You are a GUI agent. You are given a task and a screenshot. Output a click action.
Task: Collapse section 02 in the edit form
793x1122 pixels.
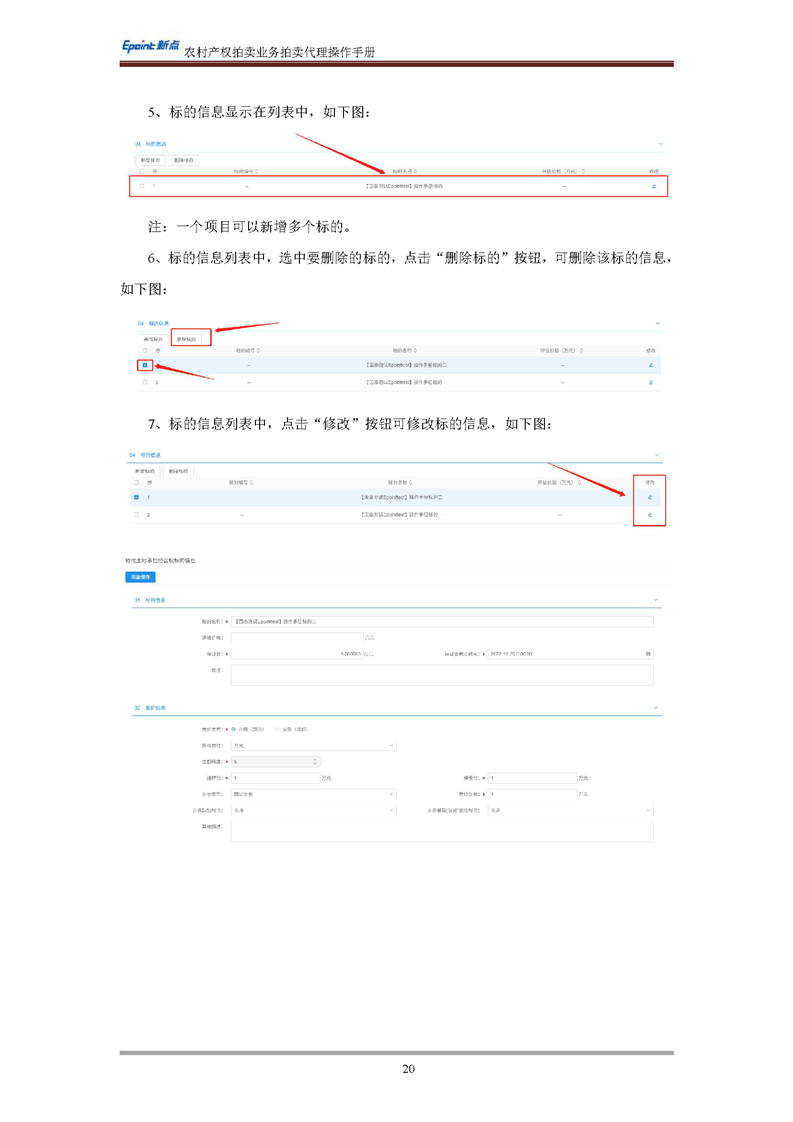[656, 708]
